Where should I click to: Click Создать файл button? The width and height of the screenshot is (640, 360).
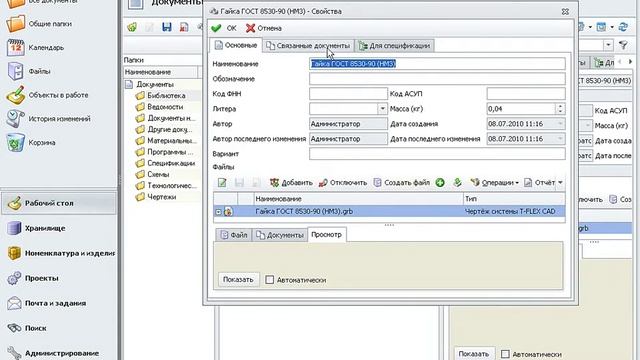tap(402, 182)
